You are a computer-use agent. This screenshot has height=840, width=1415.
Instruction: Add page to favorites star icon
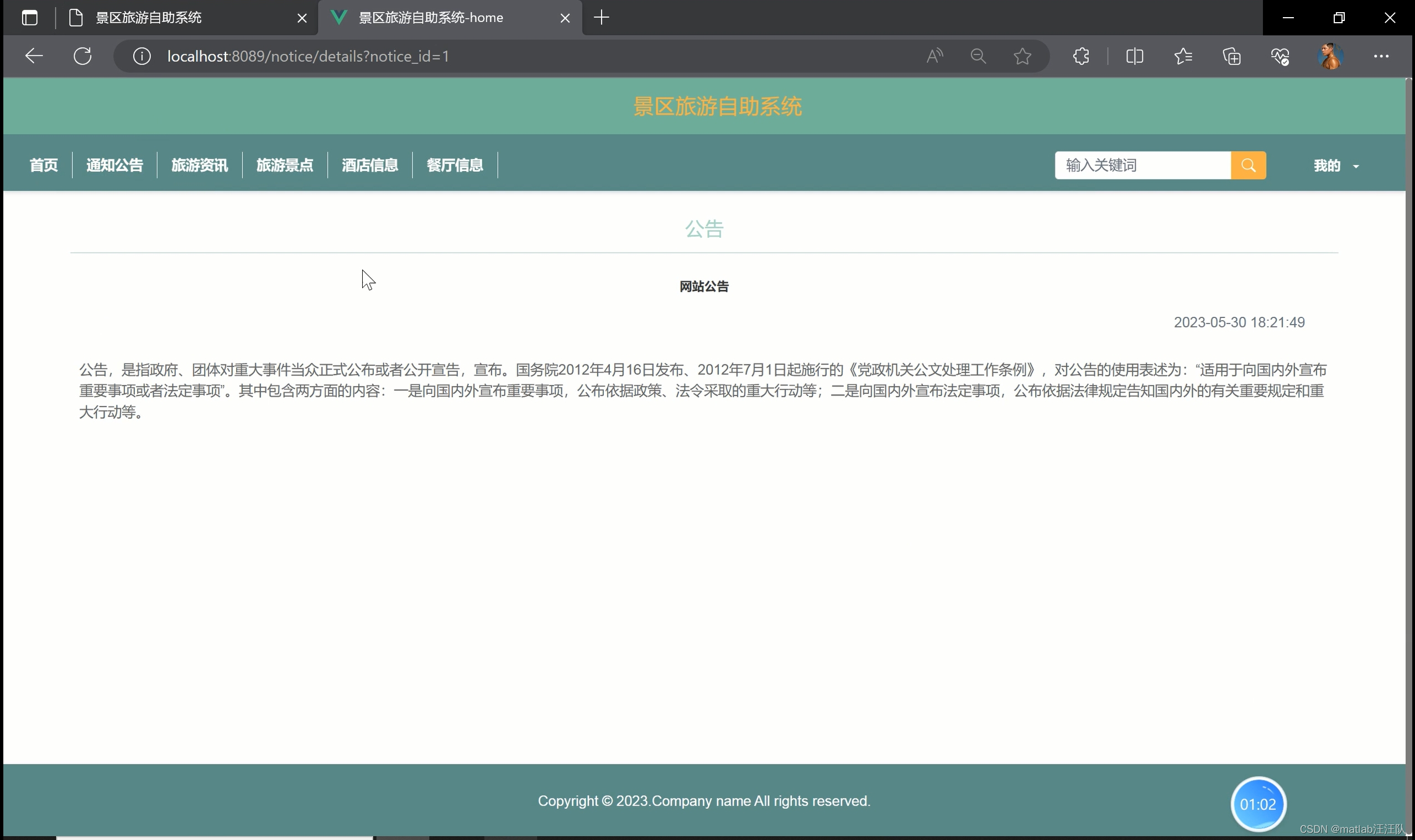coord(1022,56)
